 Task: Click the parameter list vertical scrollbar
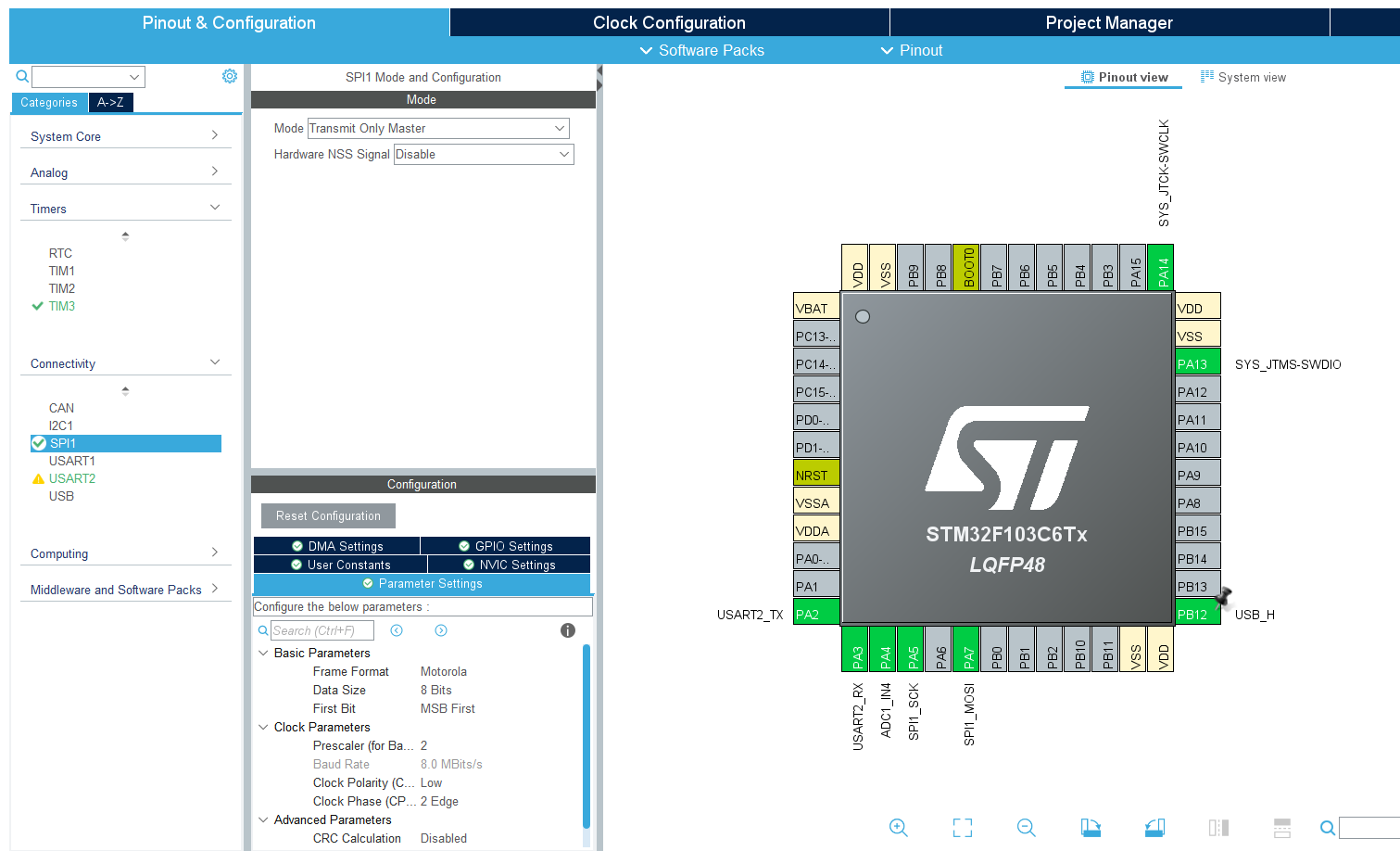586,735
